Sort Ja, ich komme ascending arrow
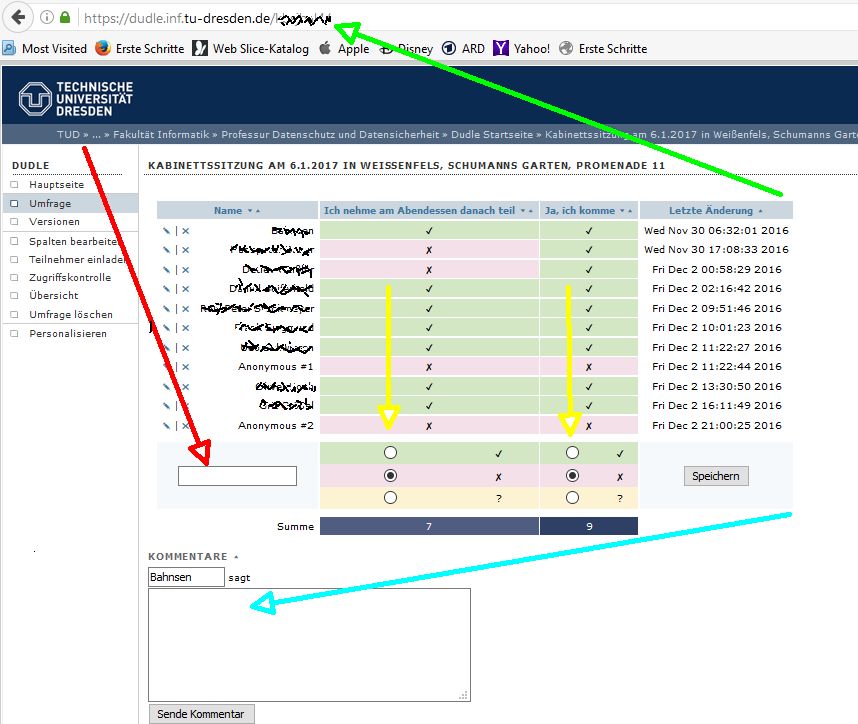Viewport: 858px width, 724px height. click(x=630, y=211)
